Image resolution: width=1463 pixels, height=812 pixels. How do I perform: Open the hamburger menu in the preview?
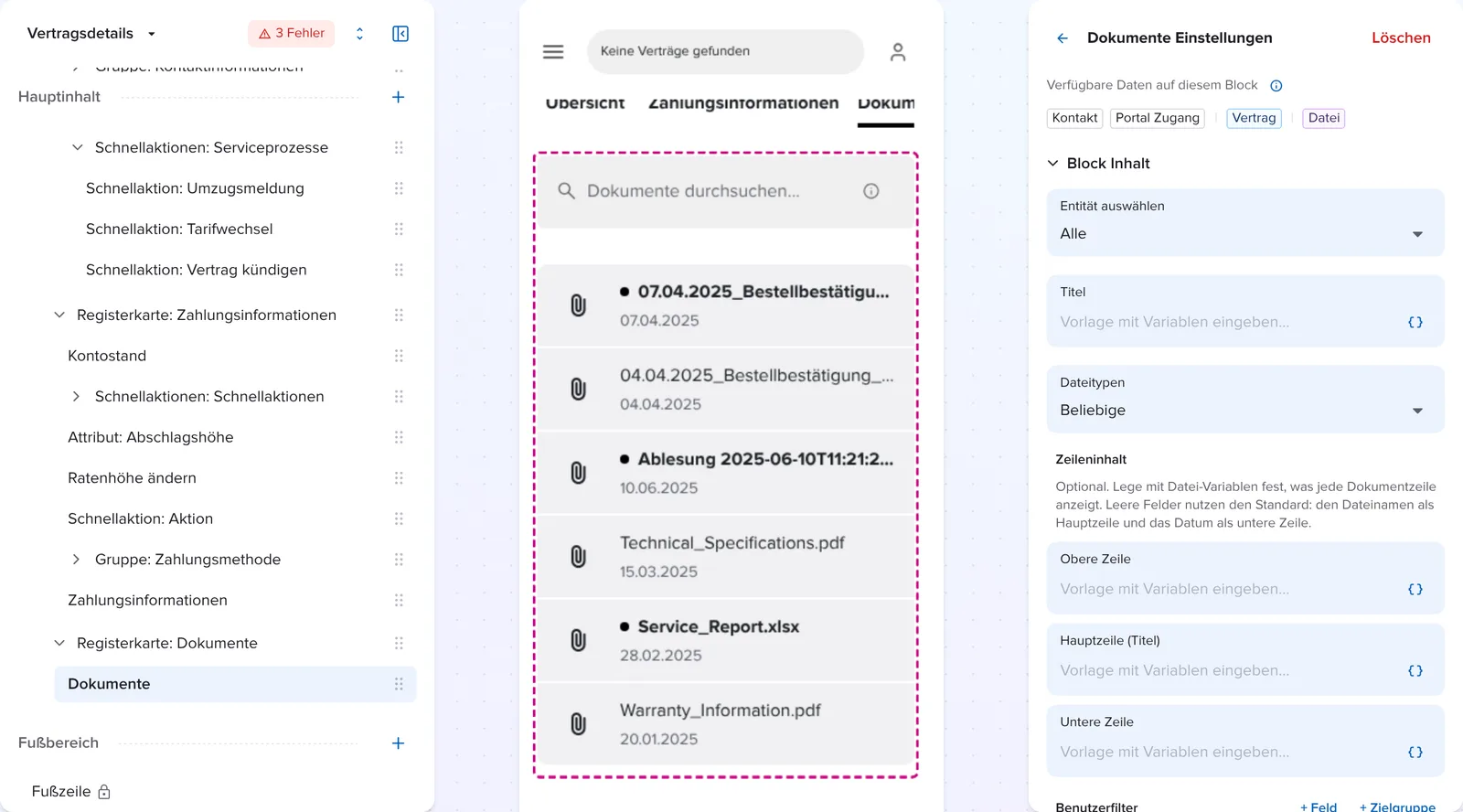tap(553, 52)
